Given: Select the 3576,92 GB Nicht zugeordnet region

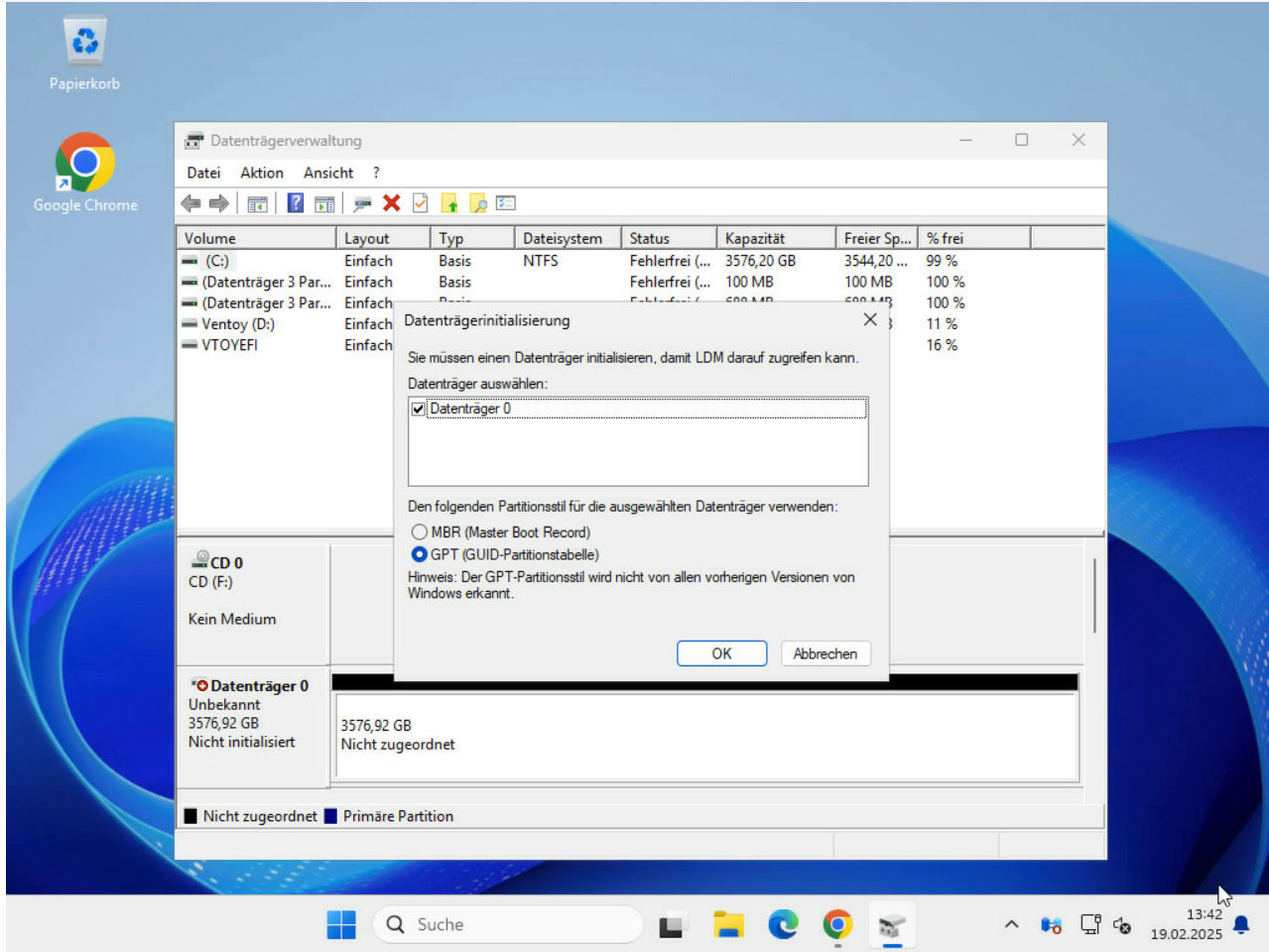Looking at the screenshot, I should pyautogui.click(x=705, y=737).
